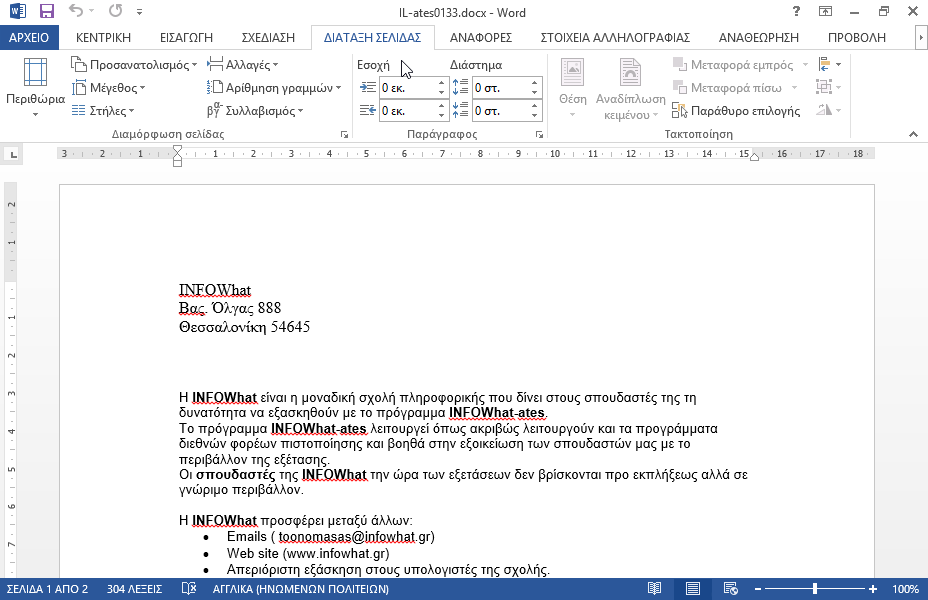Redo the last action
The width and height of the screenshot is (928, 600).
tap(115, 11)
